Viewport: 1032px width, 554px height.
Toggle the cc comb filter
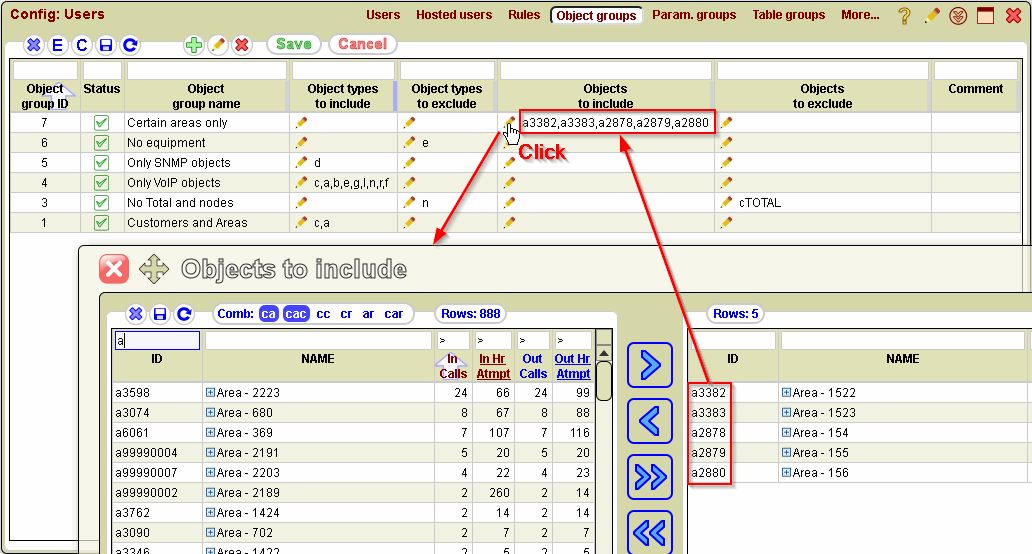click(x=323, y=314)
